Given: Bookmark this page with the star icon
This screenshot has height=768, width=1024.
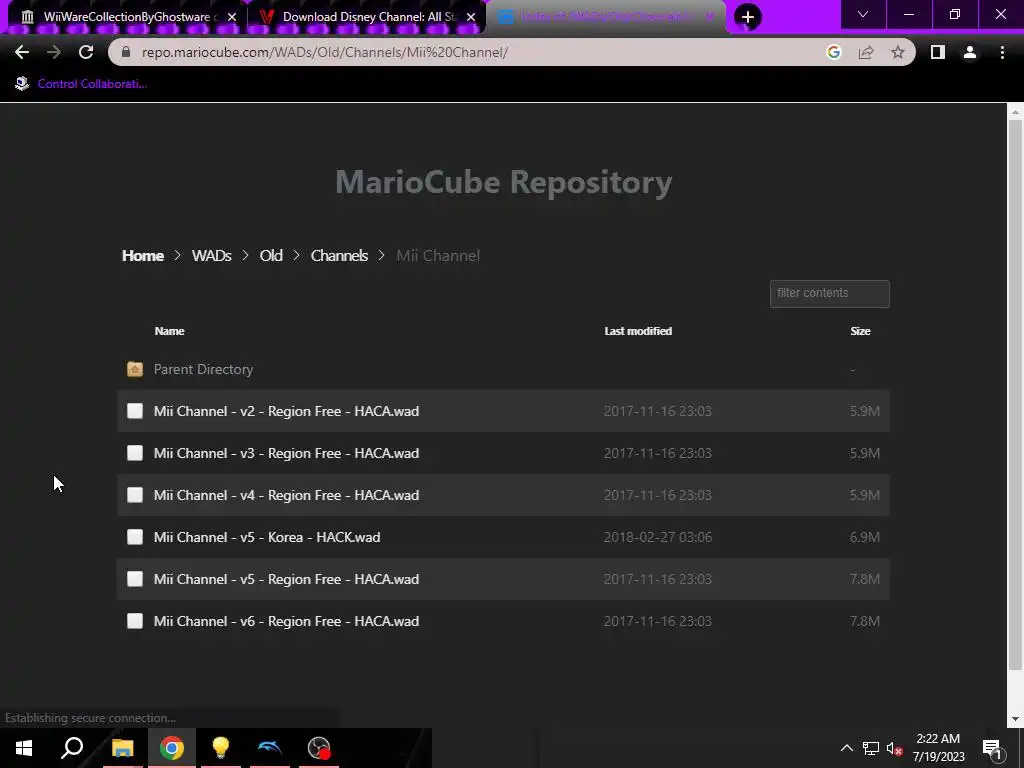Looking at the screenshot, I should point(898,52).
